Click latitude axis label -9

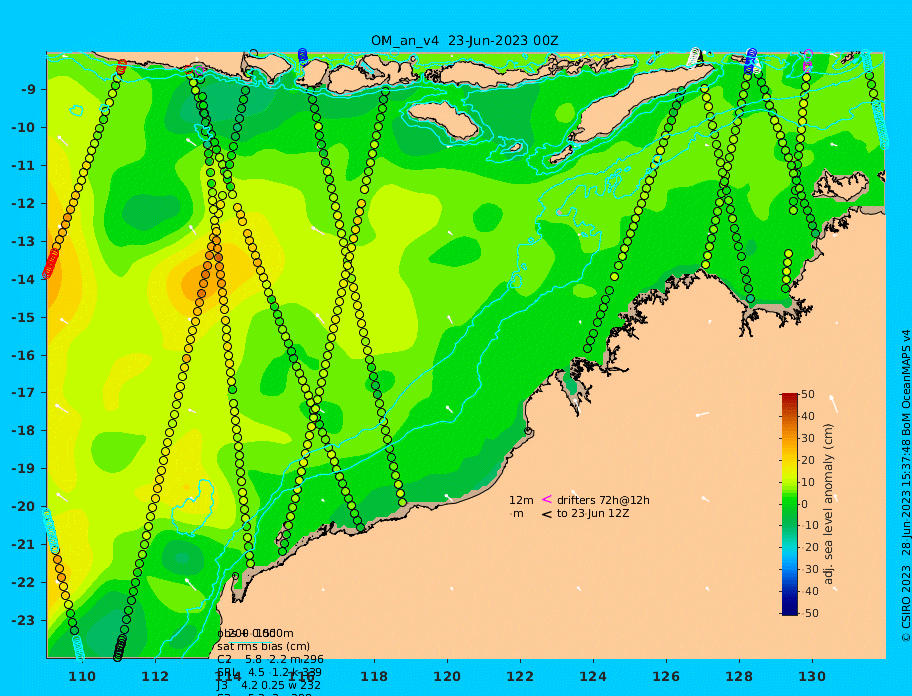[29, 90]
